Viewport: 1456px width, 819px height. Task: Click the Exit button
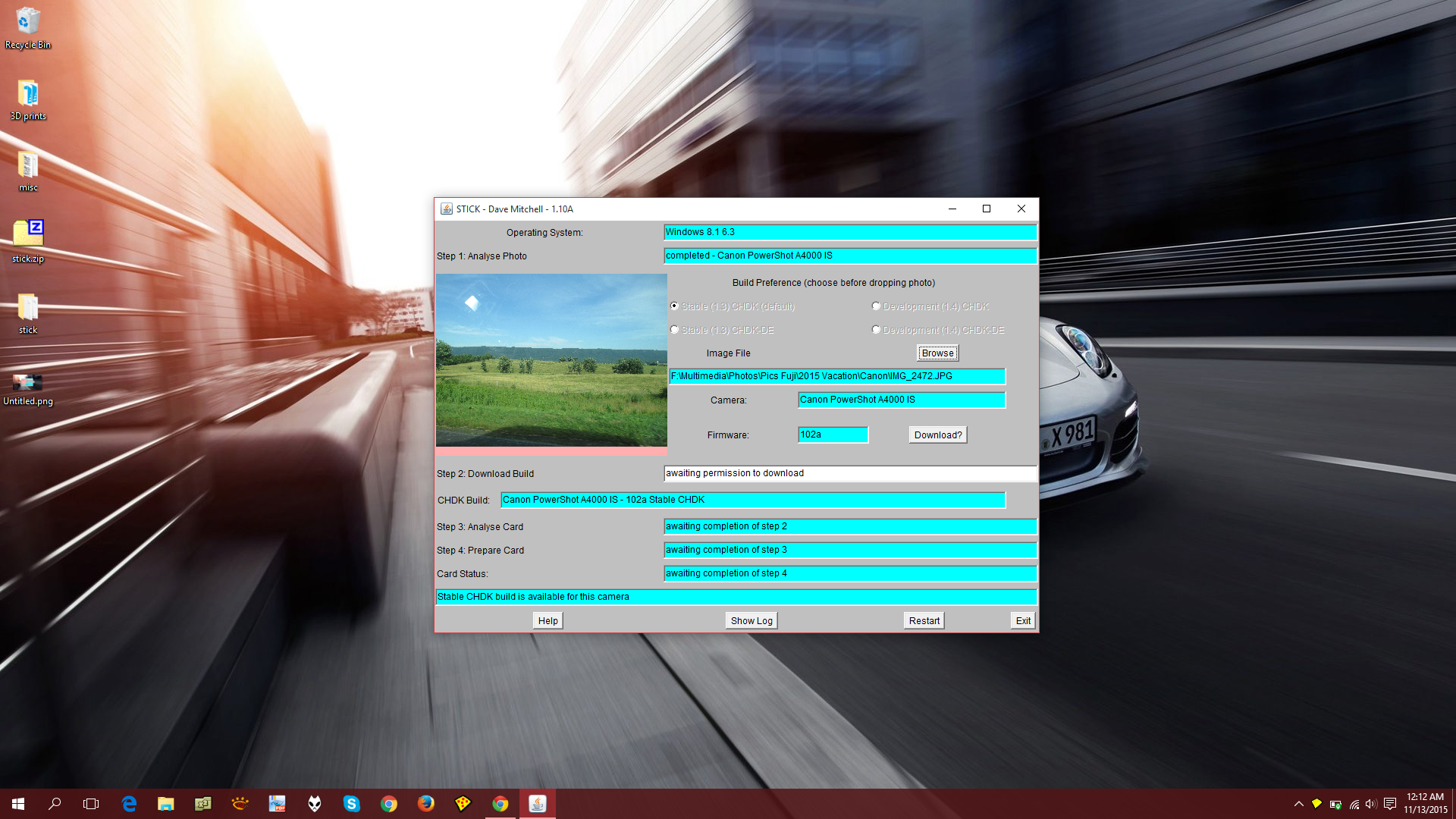[x=1023, y=620]
